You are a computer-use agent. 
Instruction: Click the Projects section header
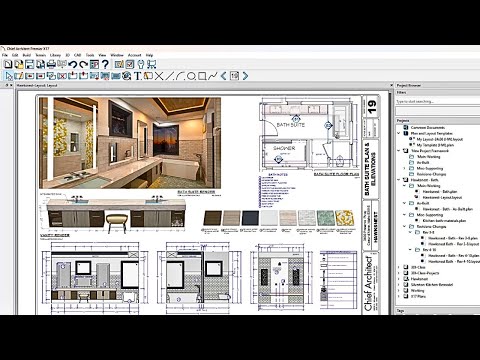[x=437, y=121]
